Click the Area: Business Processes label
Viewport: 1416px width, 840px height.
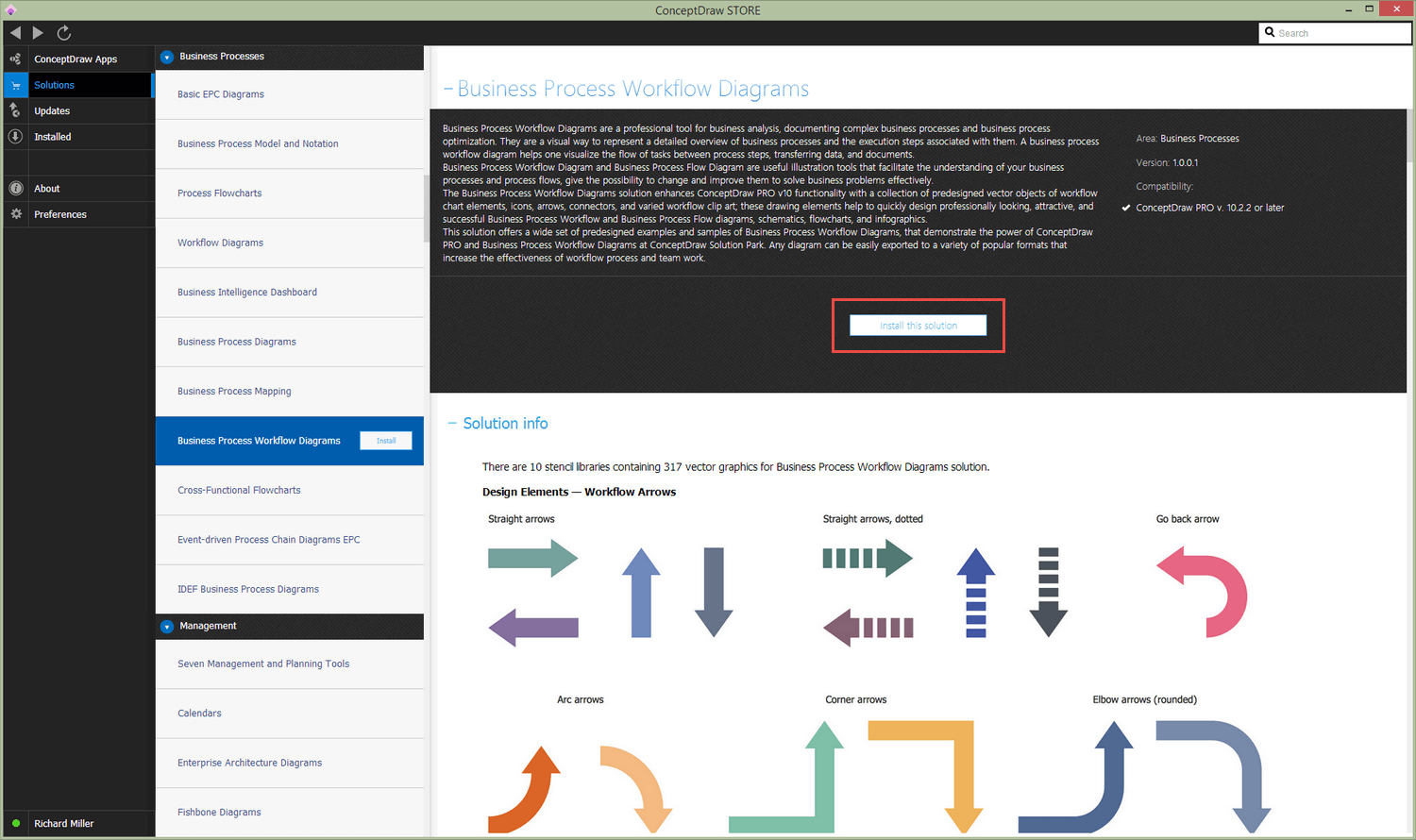click(1188, 139)
